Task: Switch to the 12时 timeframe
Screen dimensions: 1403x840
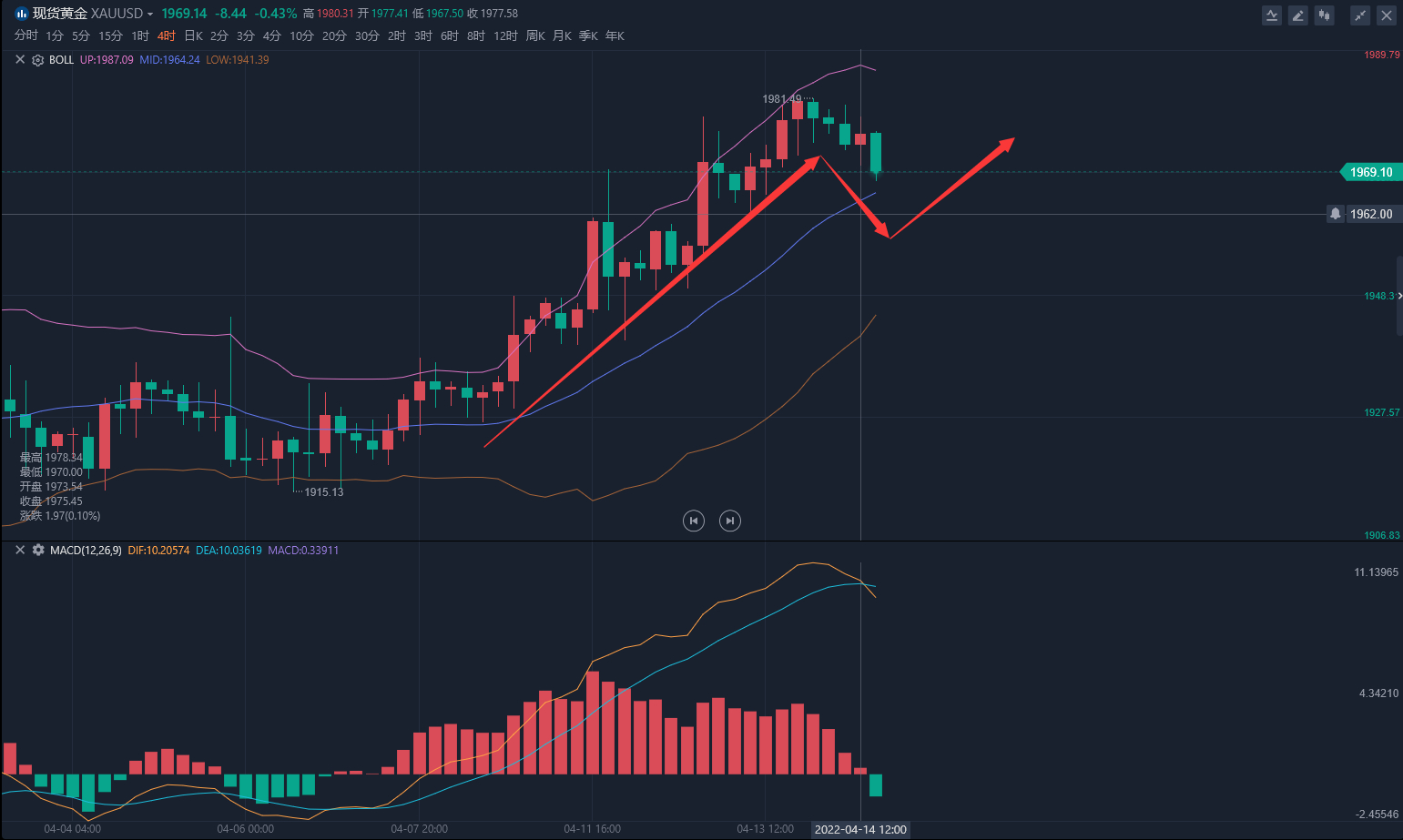Action: pyautogui.click(x=505, y=35)
